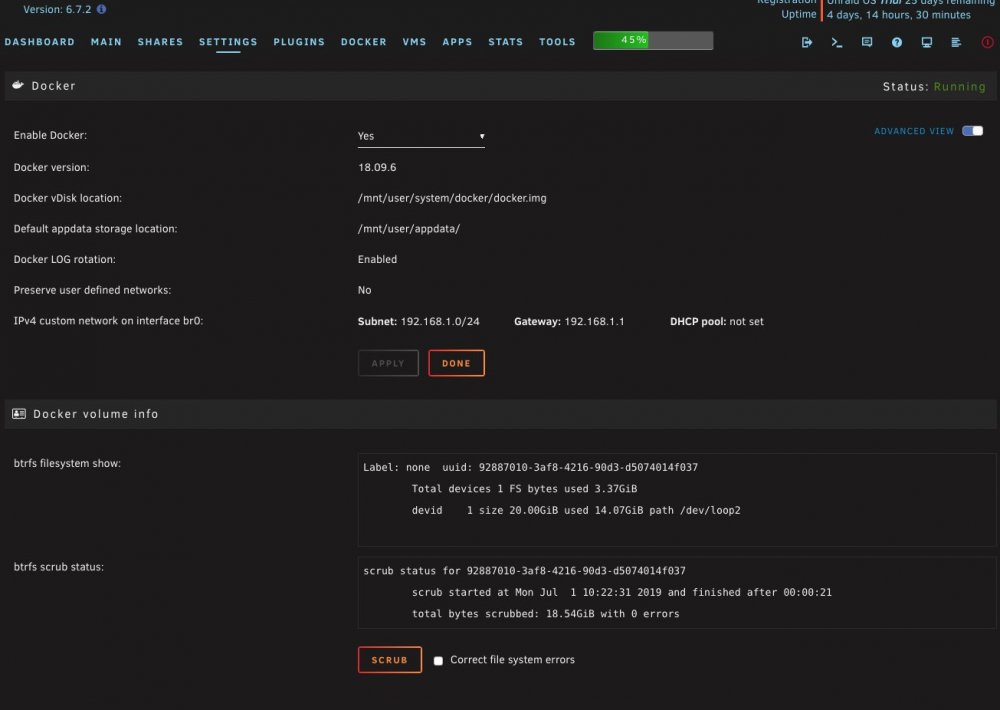Open the Tools tab

click(557, 42)
